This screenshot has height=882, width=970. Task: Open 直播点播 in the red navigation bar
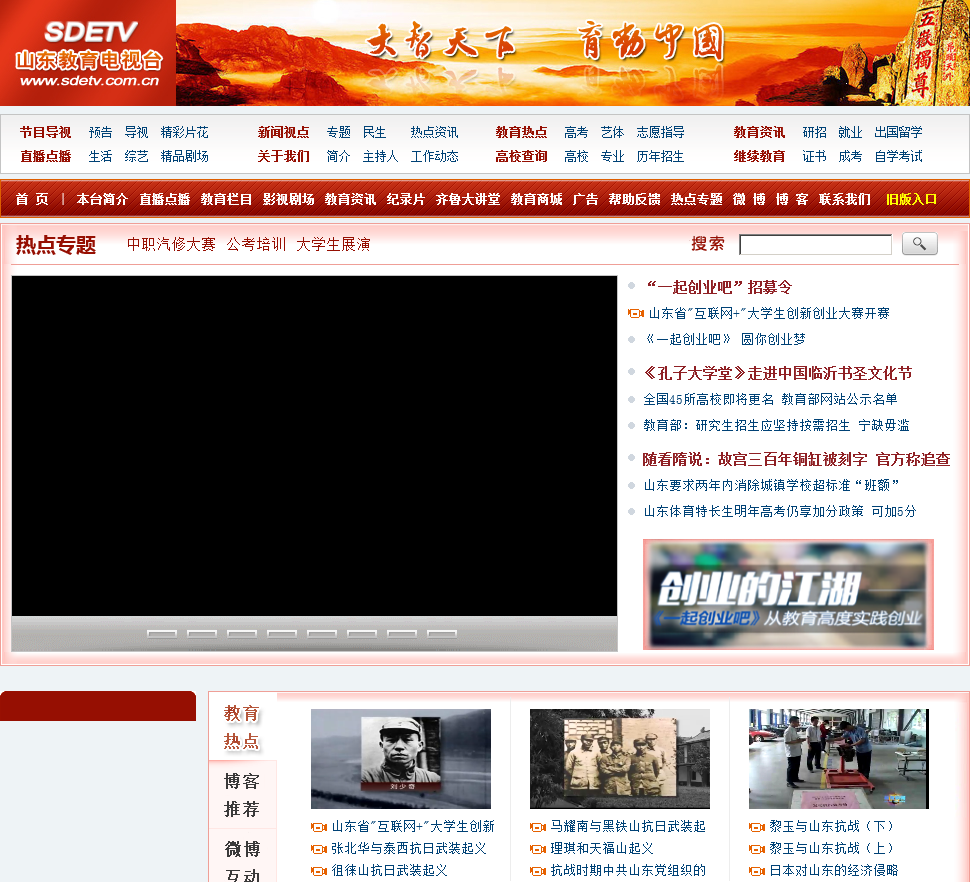(164, 199)
